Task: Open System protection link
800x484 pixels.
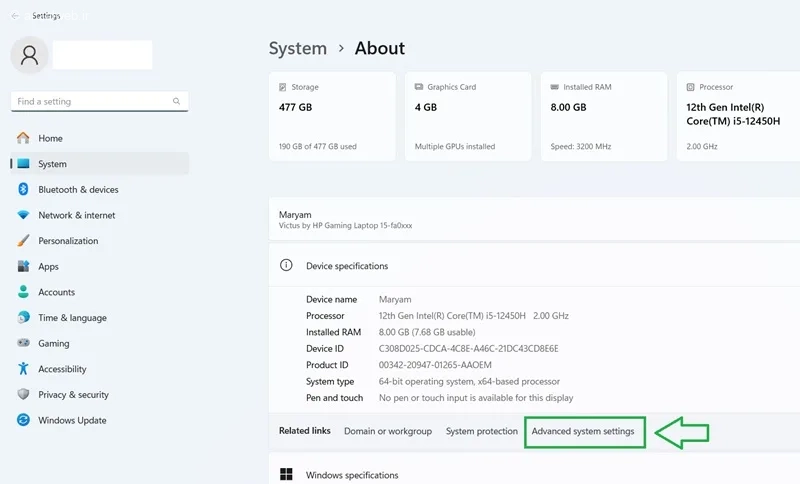Action: click(x=482, y=431)
